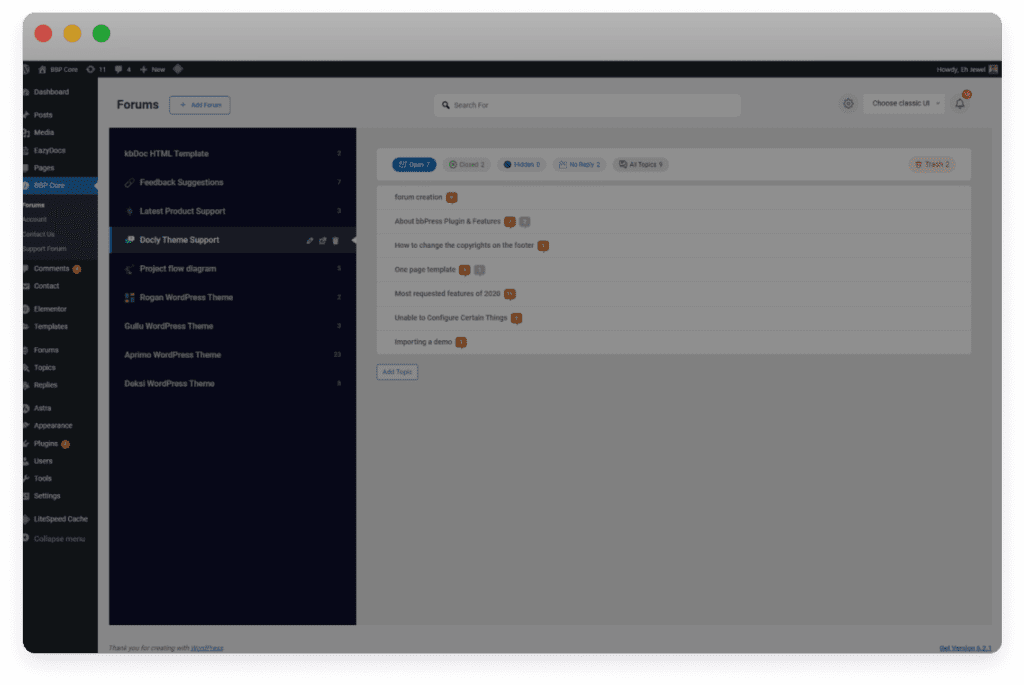Open the settings gear near the search bar
Image resolution: width=1024 pixels, height=685 pixels.
[848, 103]
